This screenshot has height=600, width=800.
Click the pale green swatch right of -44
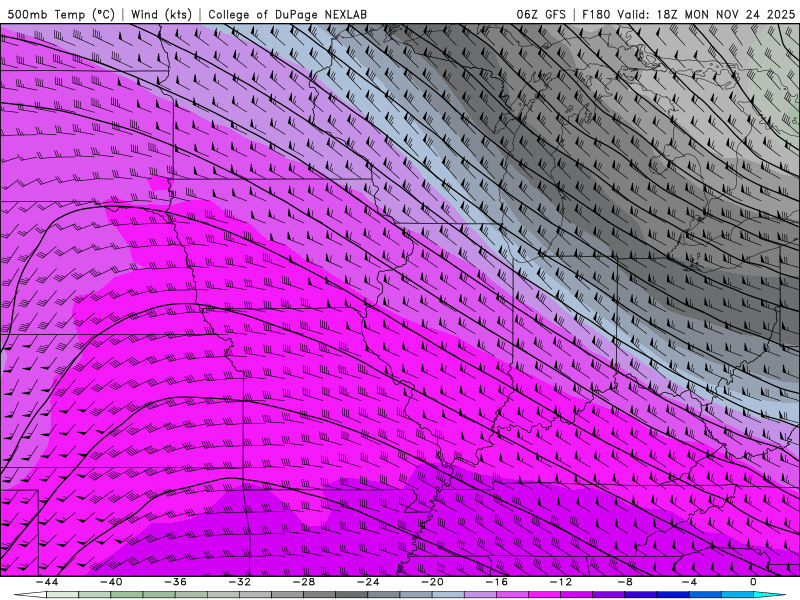click(x=62, y=595)
